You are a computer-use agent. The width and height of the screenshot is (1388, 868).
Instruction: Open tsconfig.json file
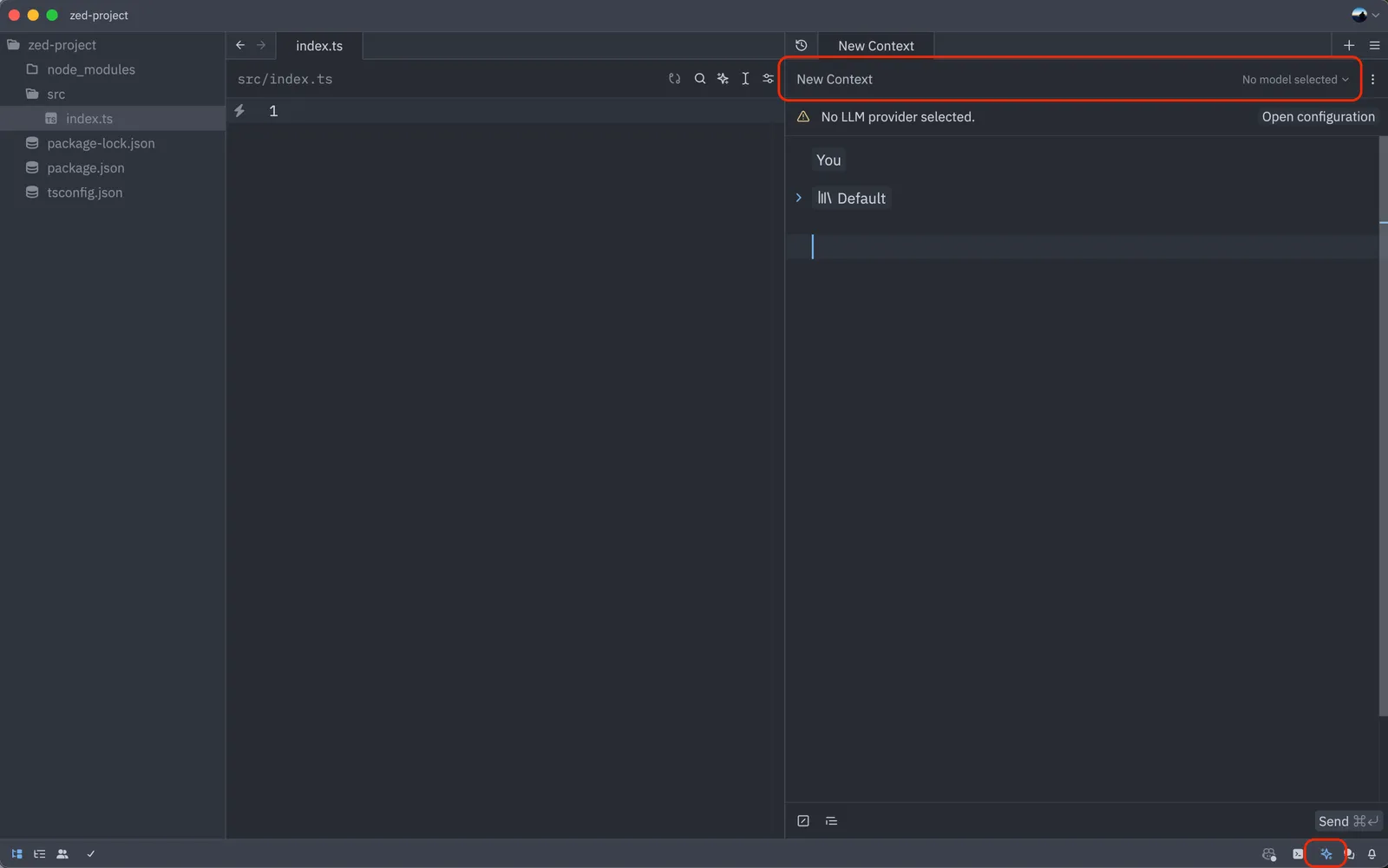(113, 193)
